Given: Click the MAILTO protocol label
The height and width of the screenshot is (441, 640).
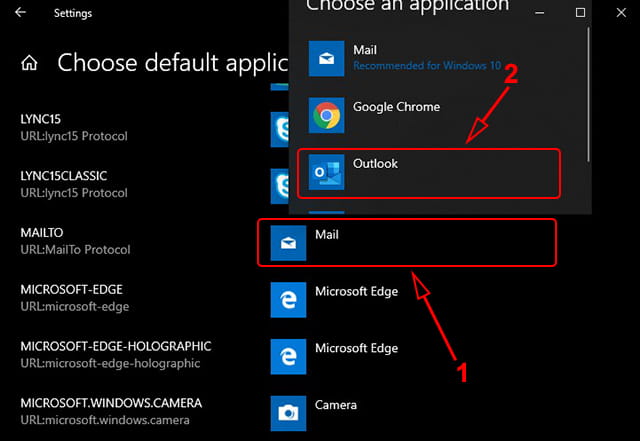Looking at the screenshot, I should pos(42,233).
